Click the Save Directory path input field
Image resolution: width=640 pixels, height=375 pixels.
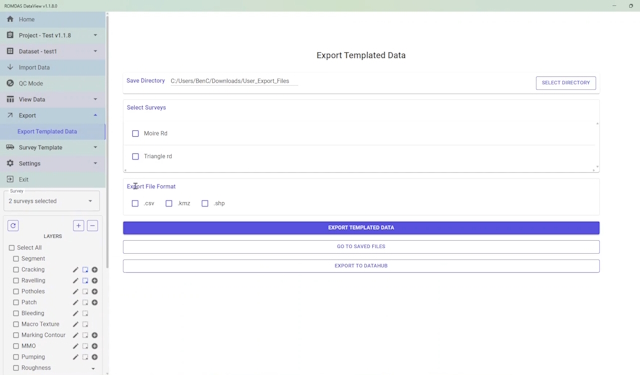coord(234,81)
